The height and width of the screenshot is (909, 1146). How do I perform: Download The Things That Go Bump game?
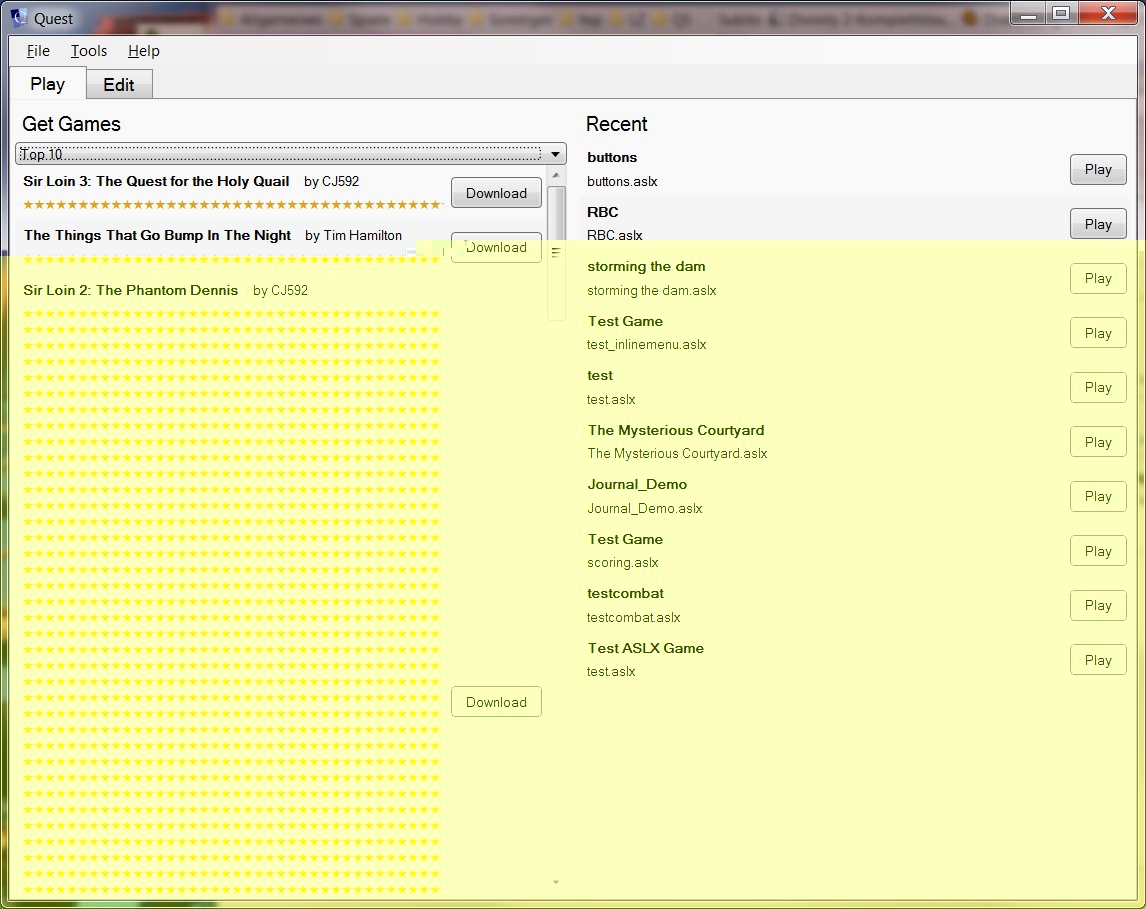click(x=496, y=248)
